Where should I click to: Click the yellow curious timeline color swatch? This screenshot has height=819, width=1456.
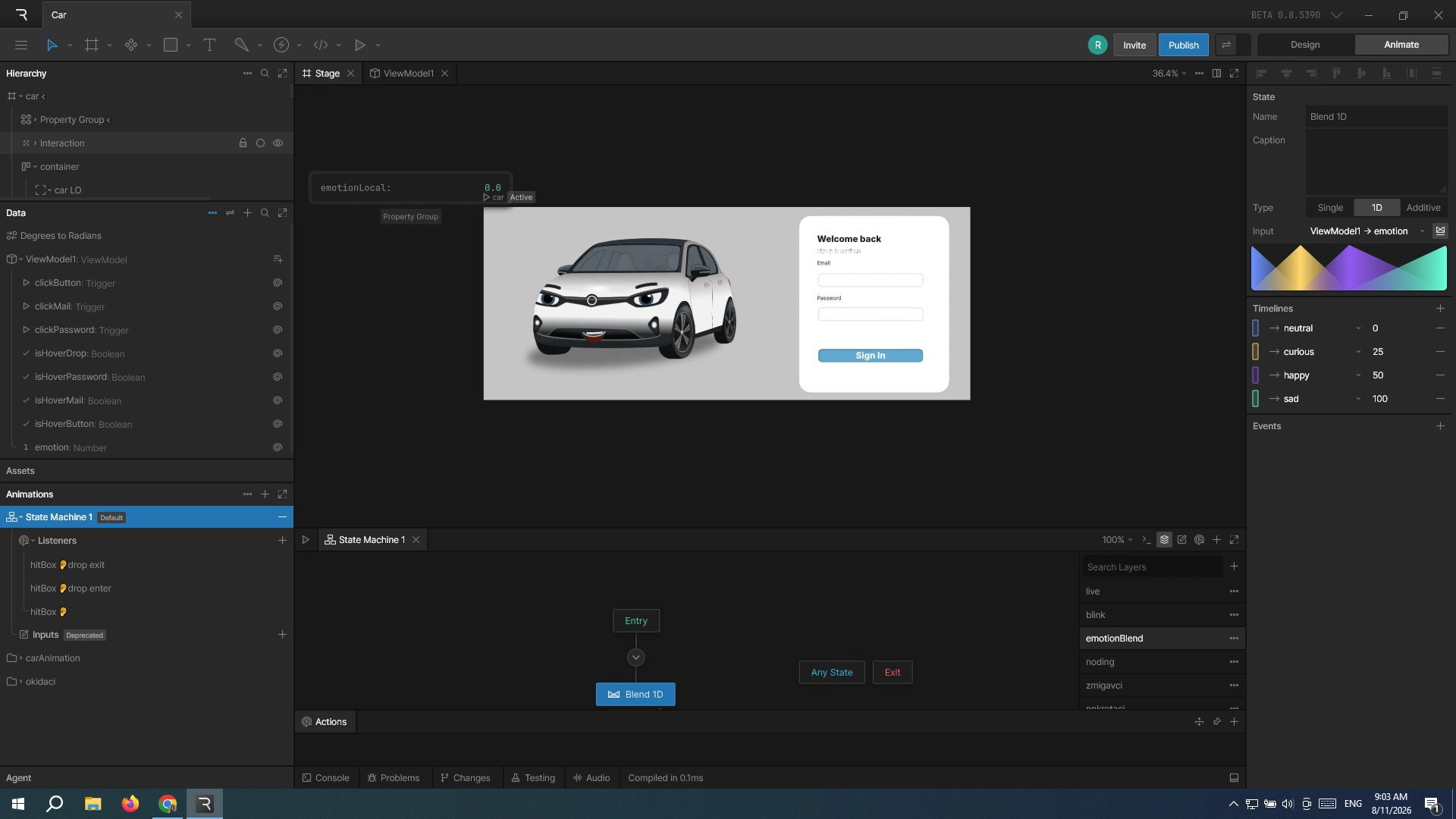[x=1255, y=352]
